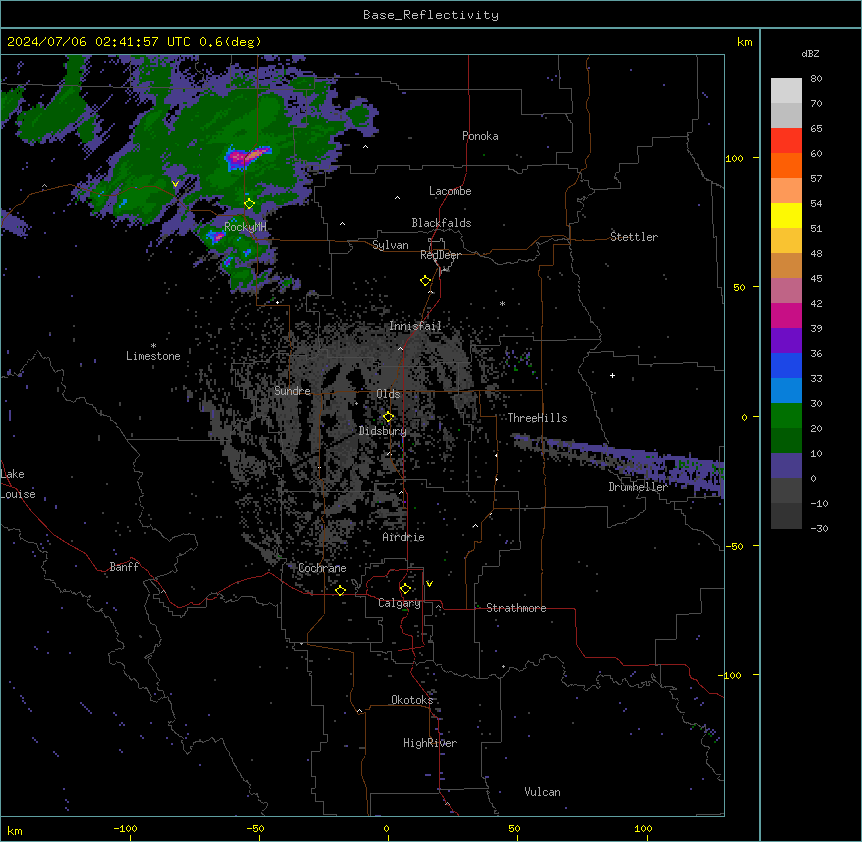Viewport: 862px width, 842px height.
Task: Click the Strathmore town label
Action: coord(516,608)
